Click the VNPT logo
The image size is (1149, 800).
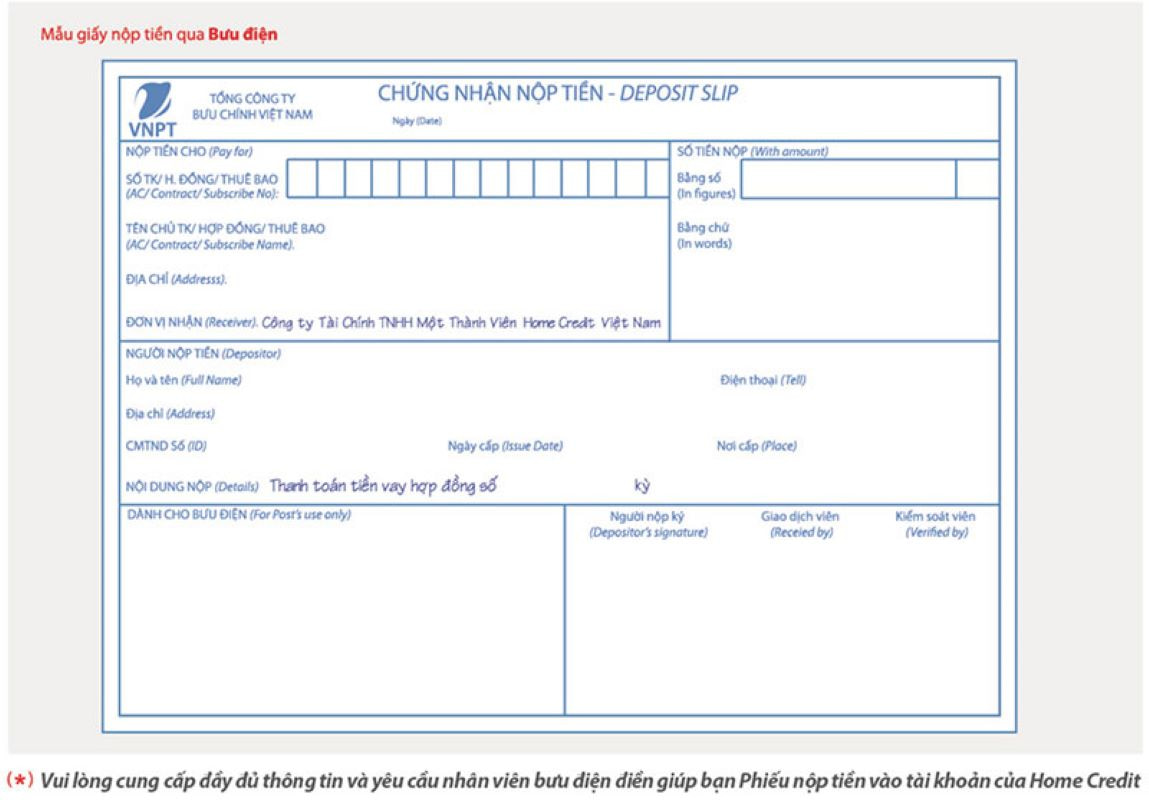[152, 110]
